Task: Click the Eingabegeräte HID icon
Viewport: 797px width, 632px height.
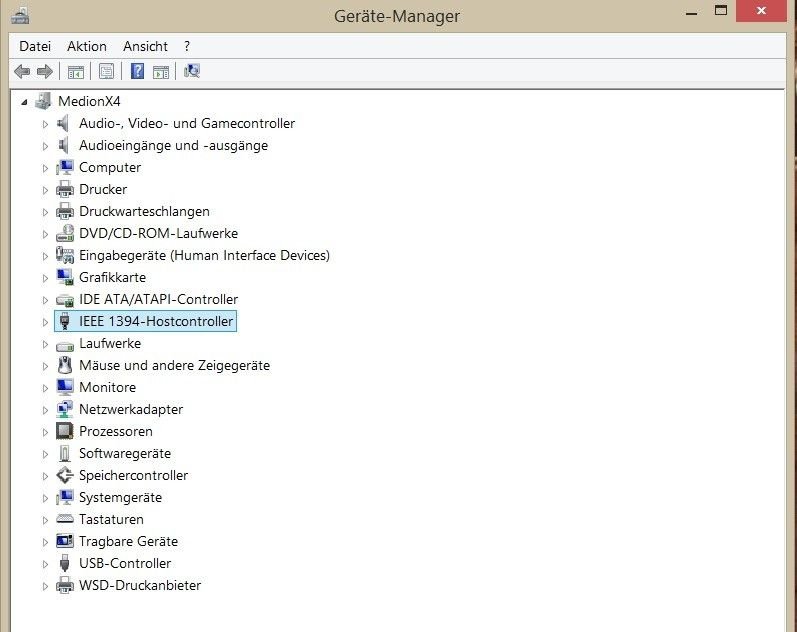Action: (65, 255)
